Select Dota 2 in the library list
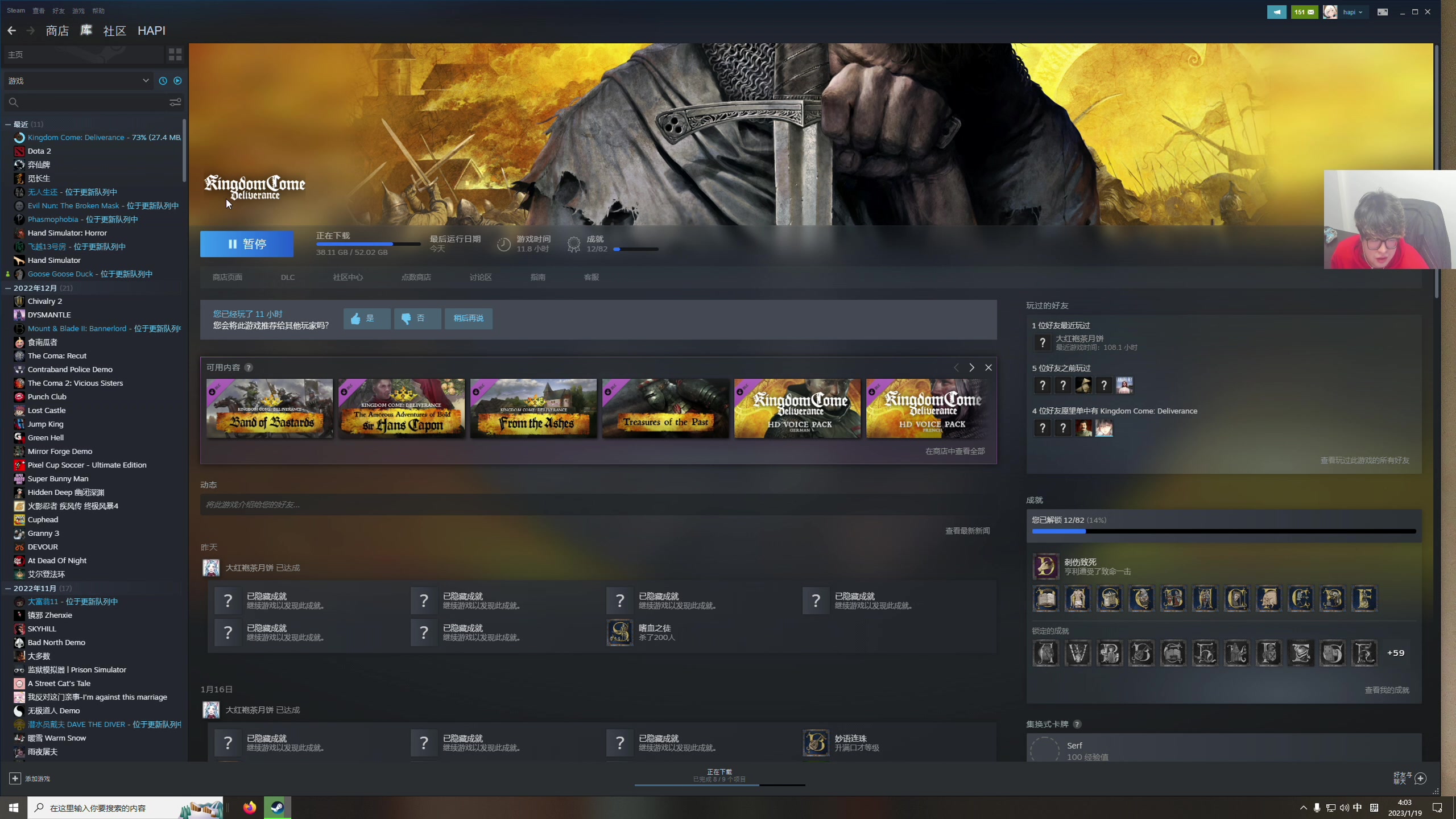Image resolution: width=1456 pixels, height=819 pixels. [39, 151]
